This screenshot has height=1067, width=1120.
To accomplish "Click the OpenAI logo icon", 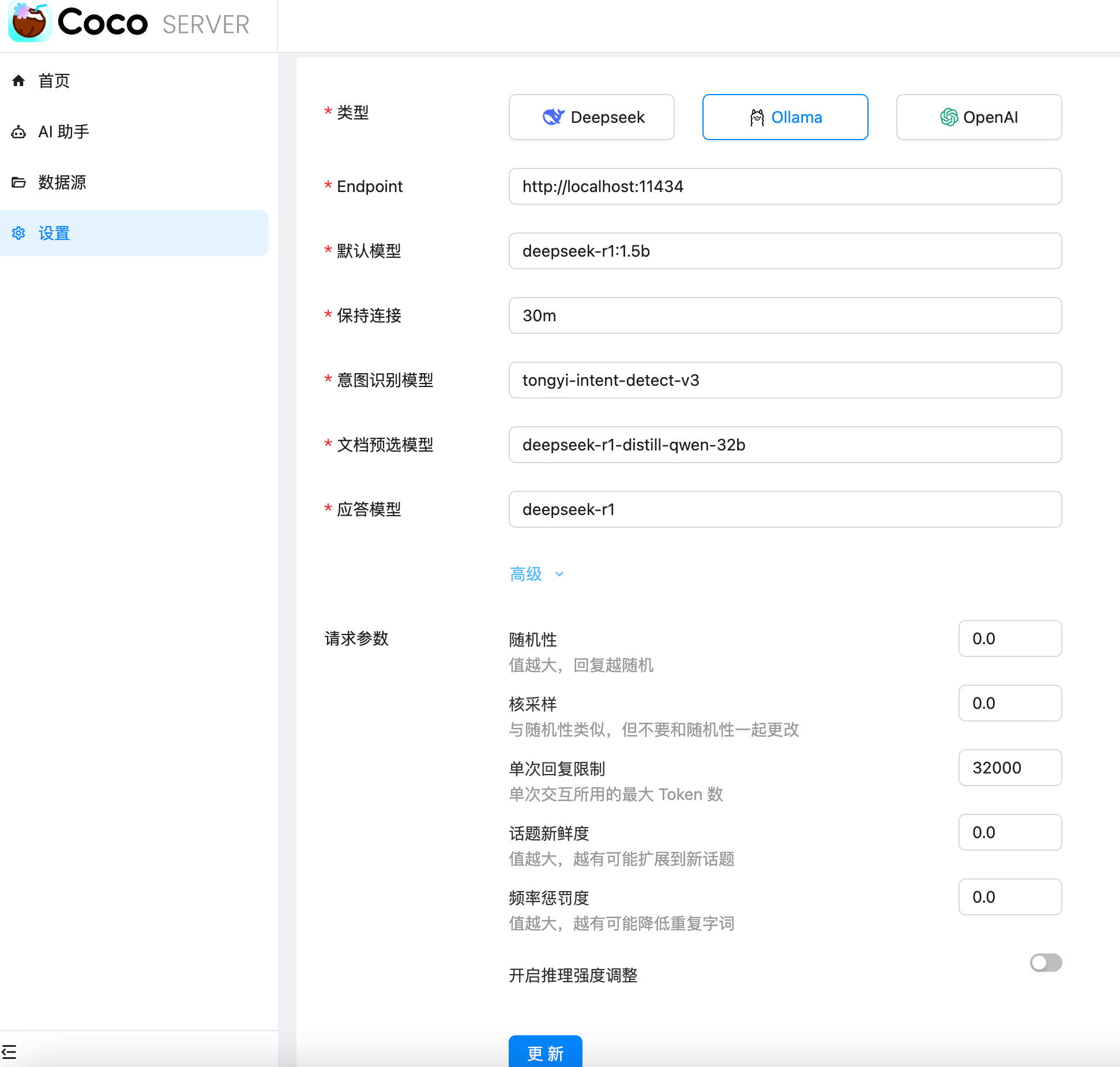I will point(949,117).
